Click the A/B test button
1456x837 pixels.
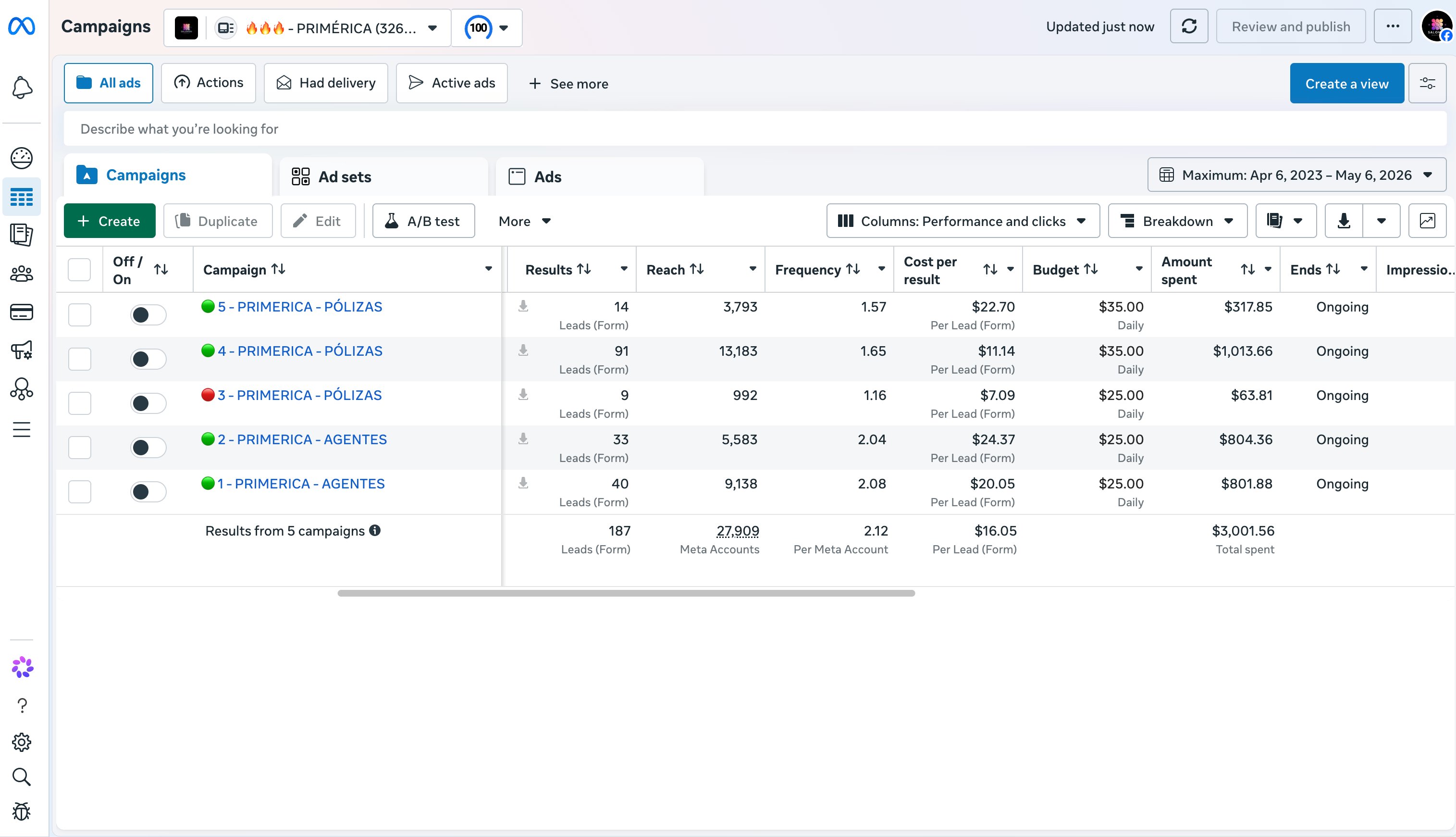[423, 221]
